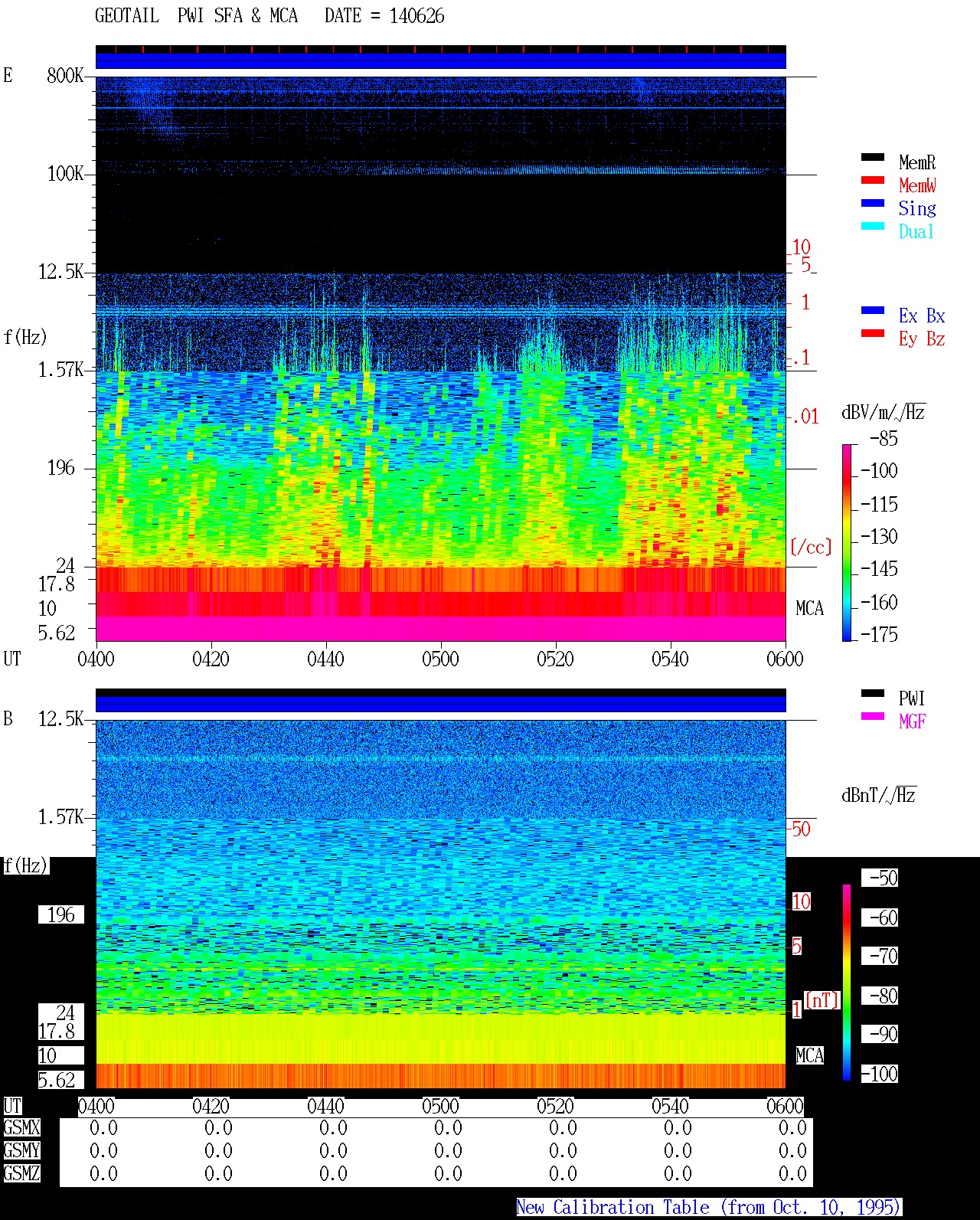Click the -175 color scale value
The image size is (980, 1220).
click(879, 634)
